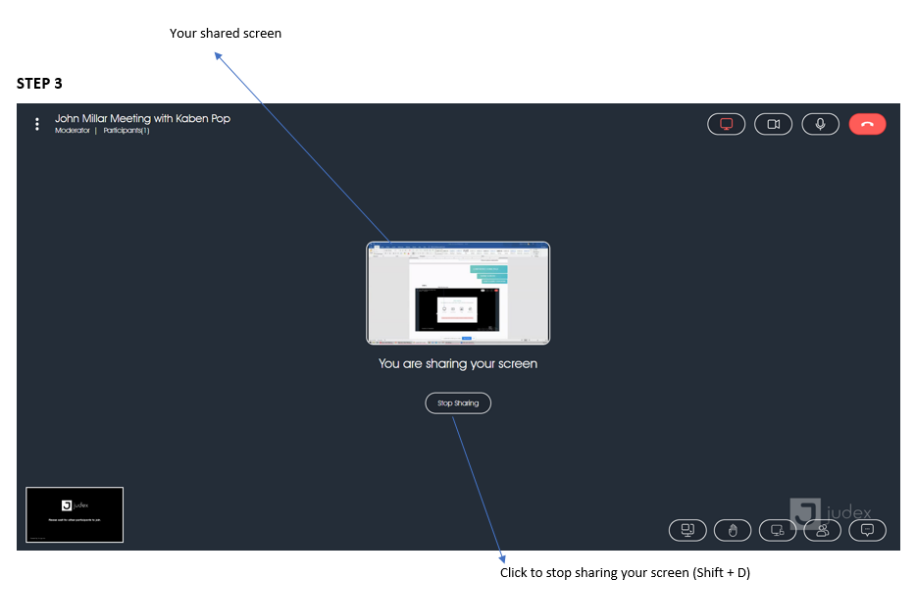This screenshot has height=598, width=915.
Task: Open the Participants(1) list link
Action: [x=126, y=131]
